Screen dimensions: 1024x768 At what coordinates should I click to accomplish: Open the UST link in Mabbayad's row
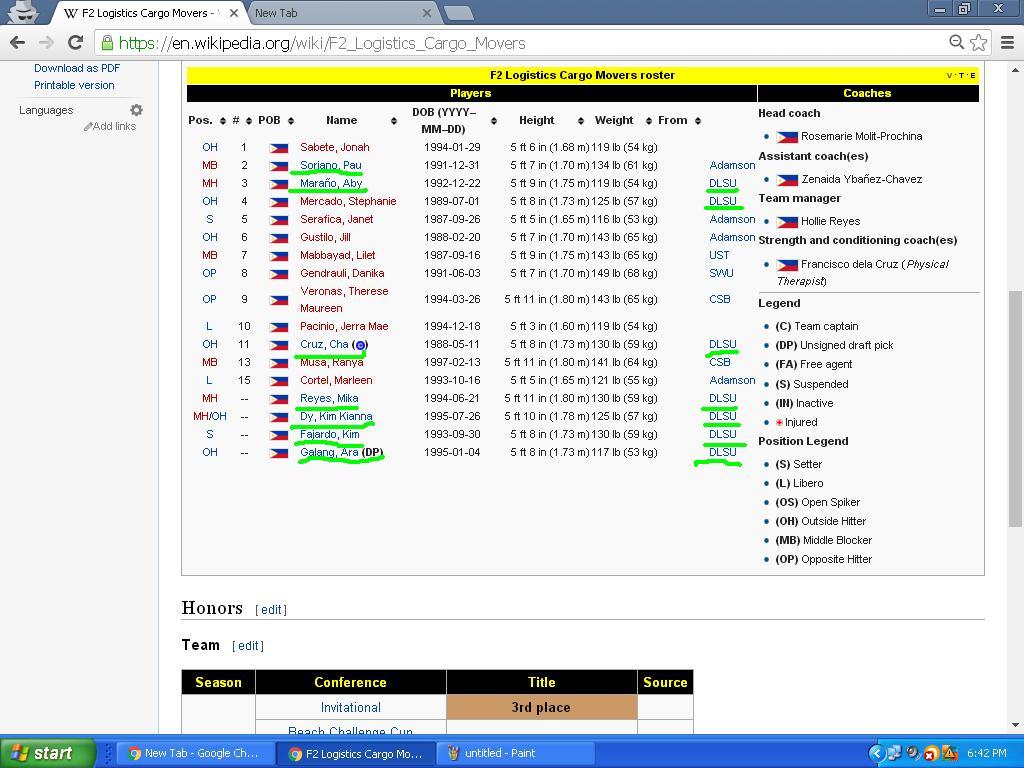click(x=719, y=255)
